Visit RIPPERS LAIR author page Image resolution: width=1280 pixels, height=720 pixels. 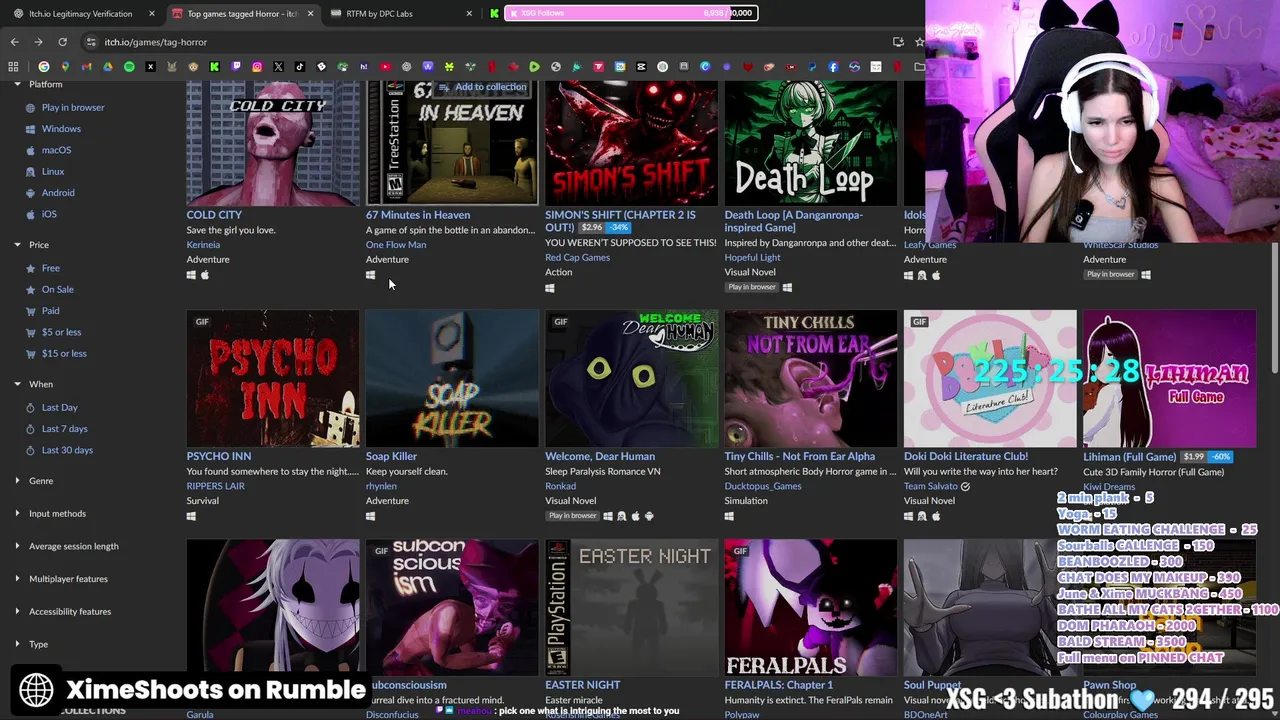click(x=215, y=486)
